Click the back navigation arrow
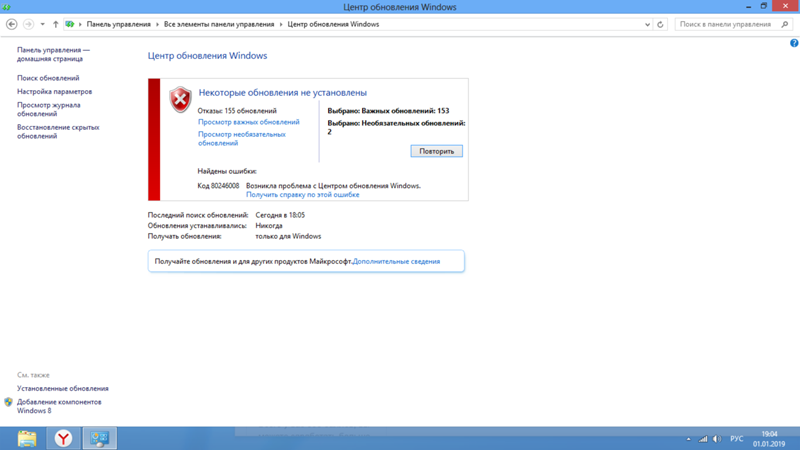 (12, 24)
